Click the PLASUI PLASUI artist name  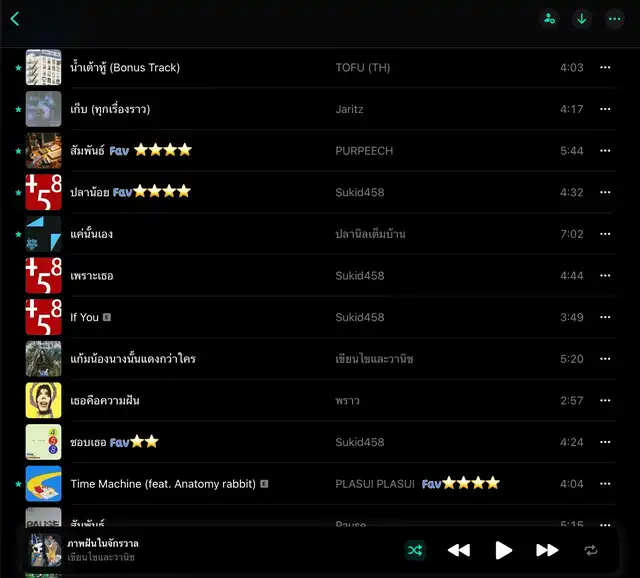tap(375, 484)
